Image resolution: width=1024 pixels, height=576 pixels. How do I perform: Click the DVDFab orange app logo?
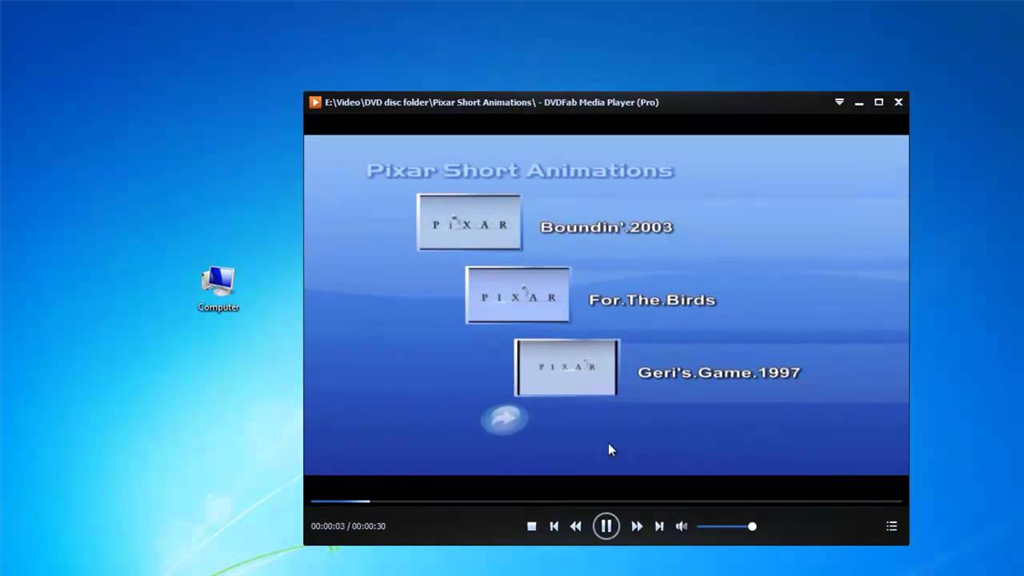pyautogui.click(x=315, y=102)
